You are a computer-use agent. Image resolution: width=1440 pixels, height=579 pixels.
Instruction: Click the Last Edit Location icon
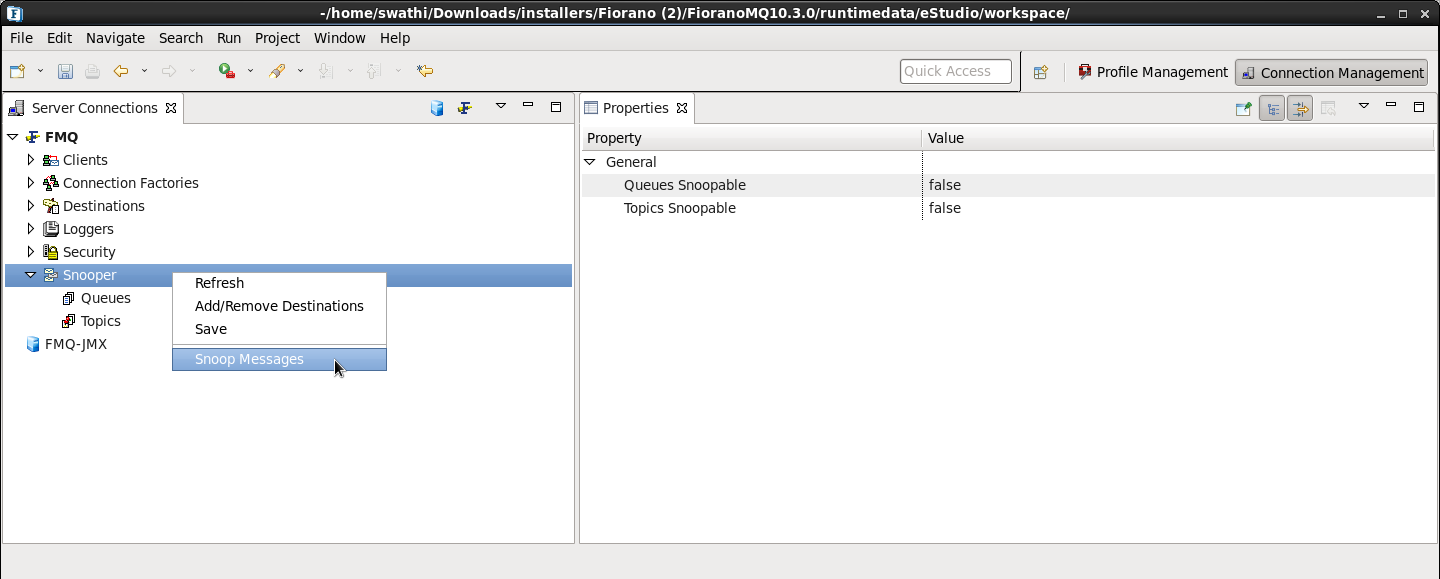(425, 71)
